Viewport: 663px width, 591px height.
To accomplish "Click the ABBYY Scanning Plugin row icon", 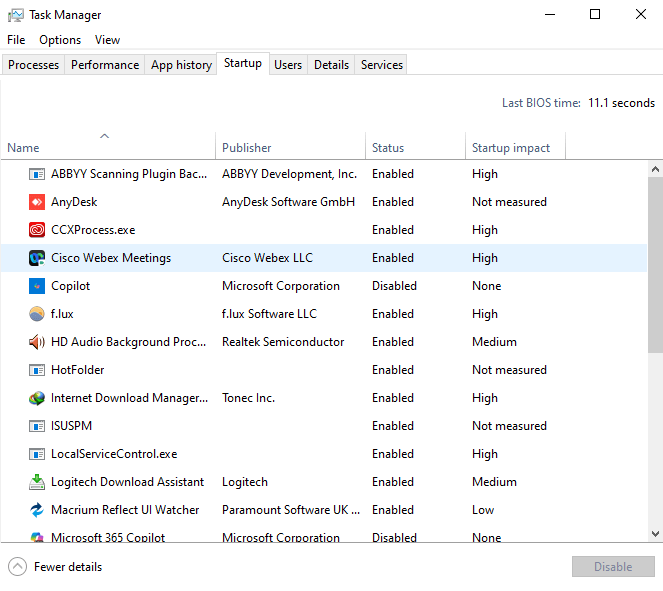I will (37, 174).
